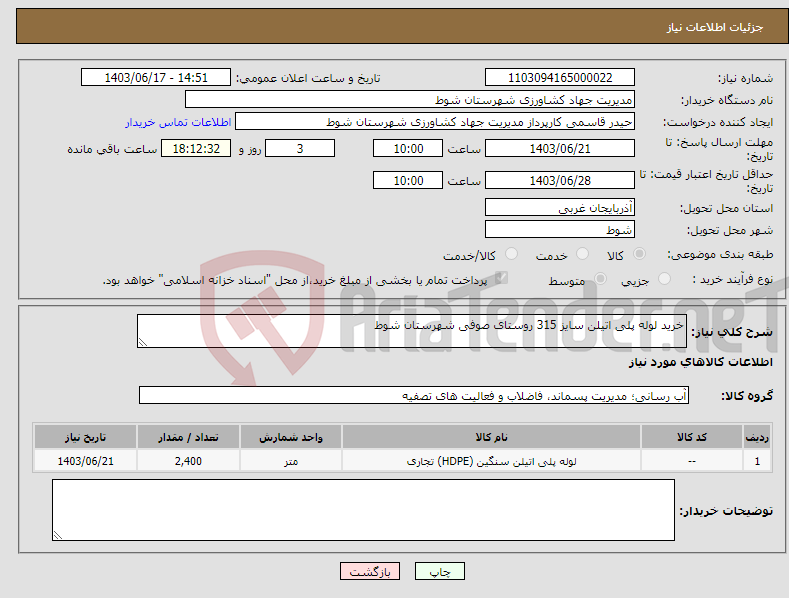The width and height of the screenshot is (789, 598).
Task: Click the remaining days field showing 3
Action: tap(300, 148)
